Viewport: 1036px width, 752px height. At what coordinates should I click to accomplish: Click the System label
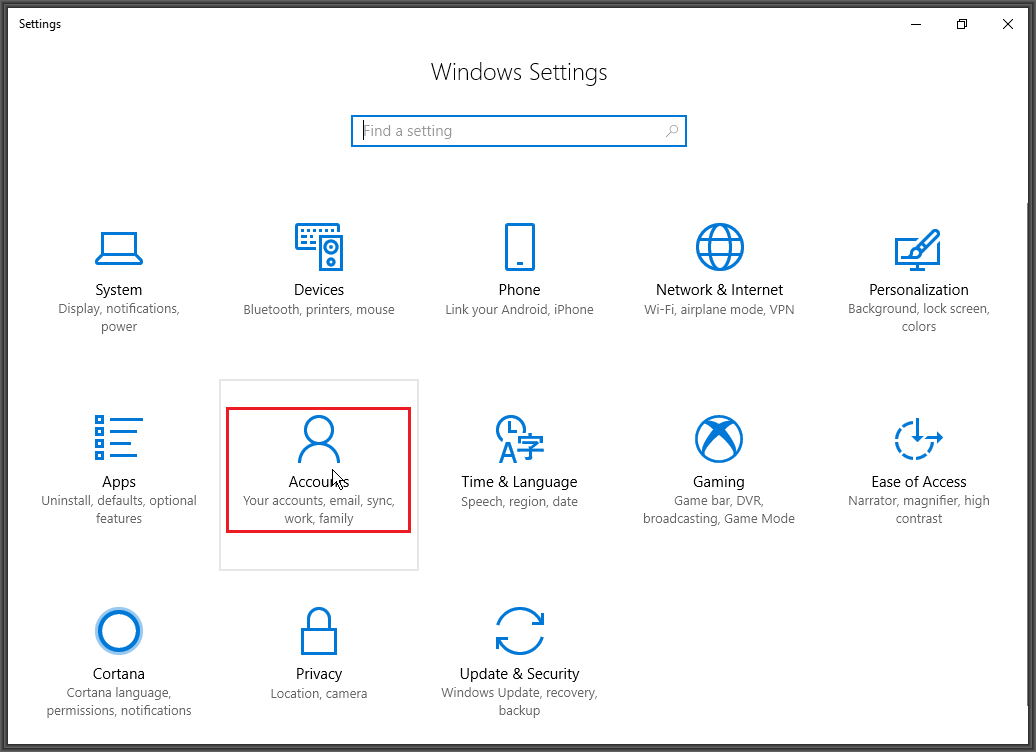click(119, 290)
